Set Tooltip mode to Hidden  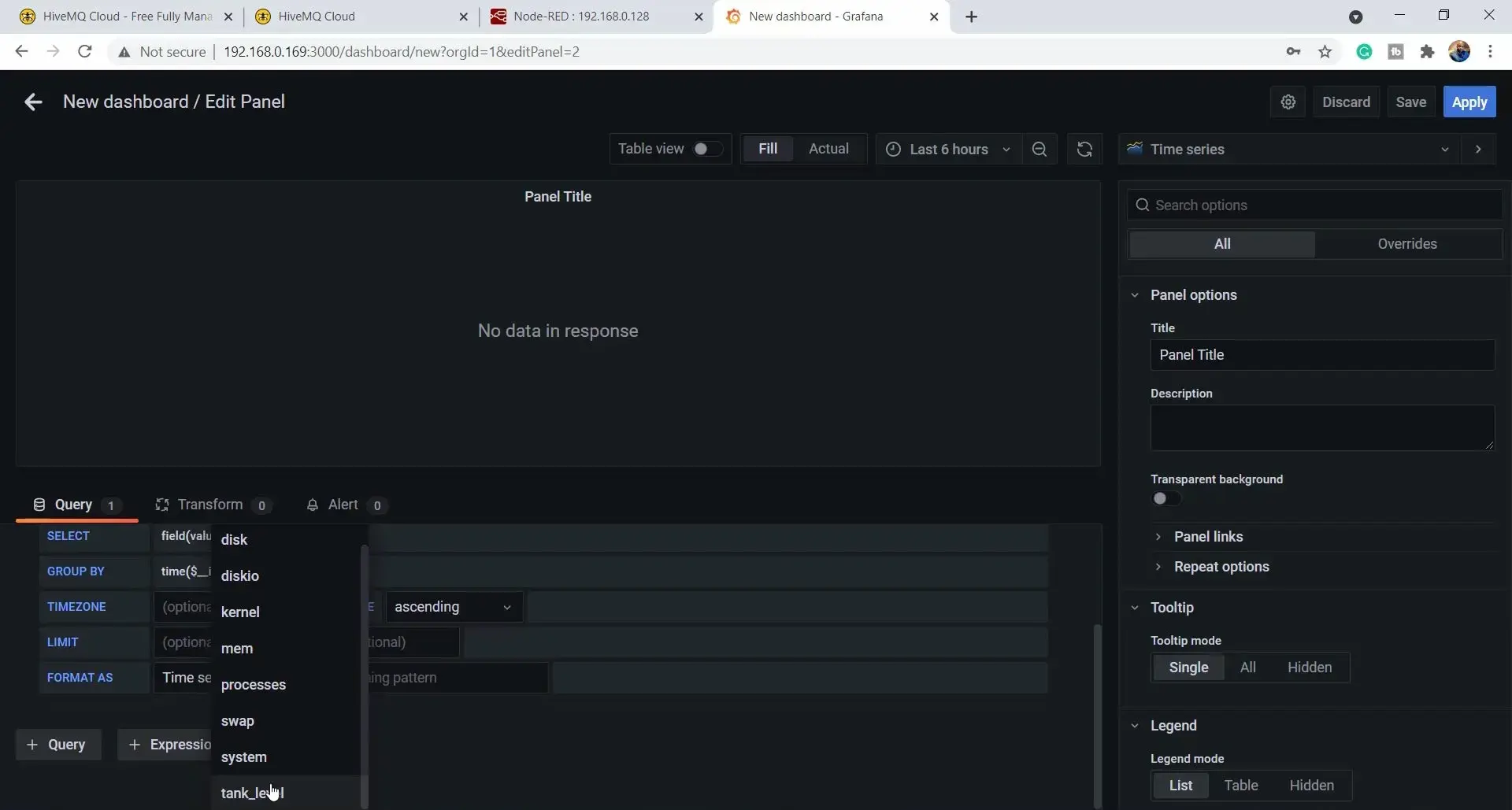pos(1310,668)
